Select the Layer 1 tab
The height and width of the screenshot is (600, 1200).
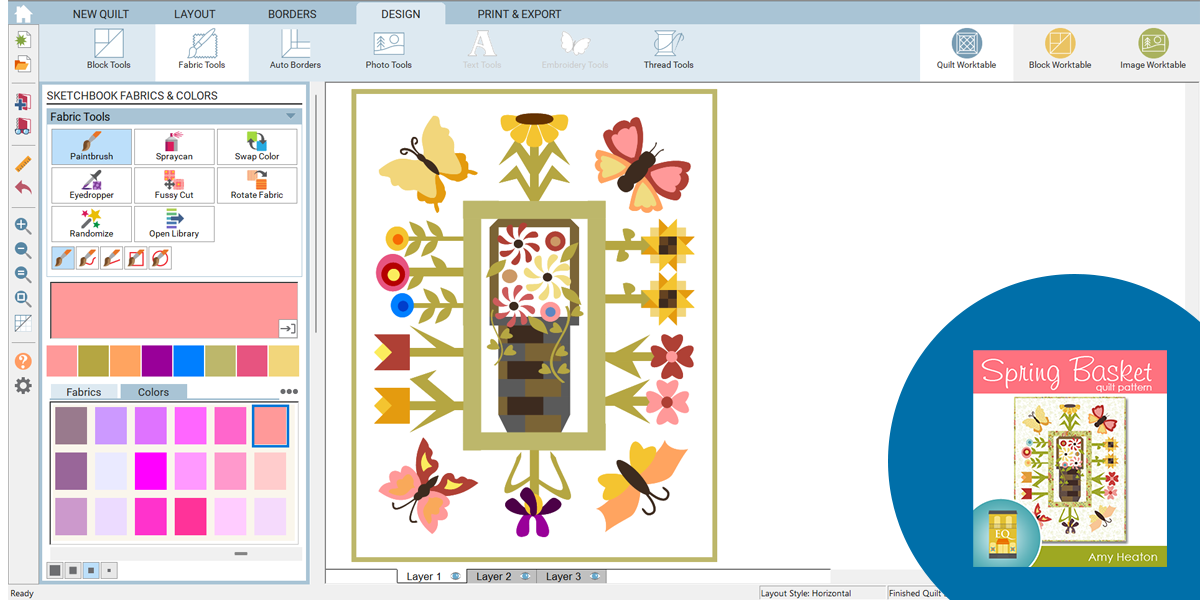click(x=431, y=577)
